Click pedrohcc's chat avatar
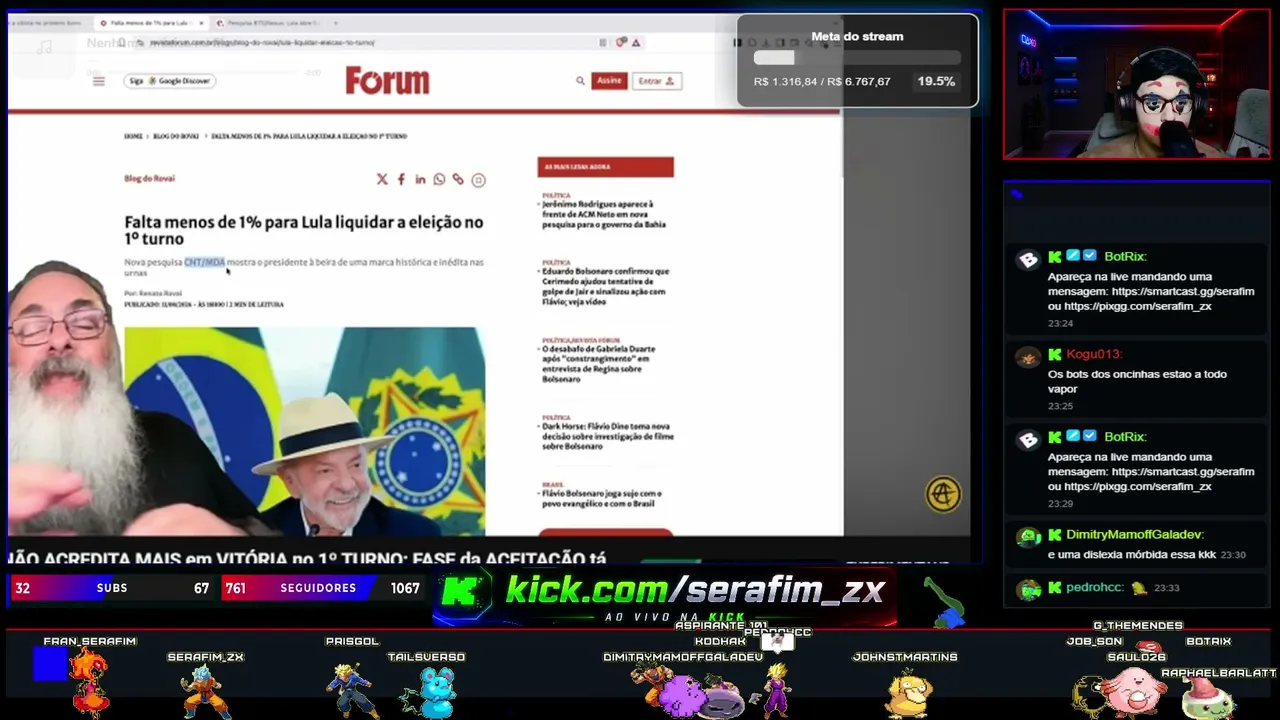Viewport: 1280px width, 720px height. click(x=1028, y=590)
